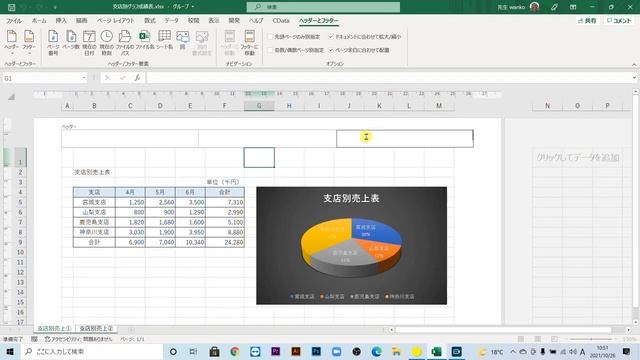Select the 24,280 total cell
The height and width of the screenshot is (360, 640).
[x=225, y=242]
